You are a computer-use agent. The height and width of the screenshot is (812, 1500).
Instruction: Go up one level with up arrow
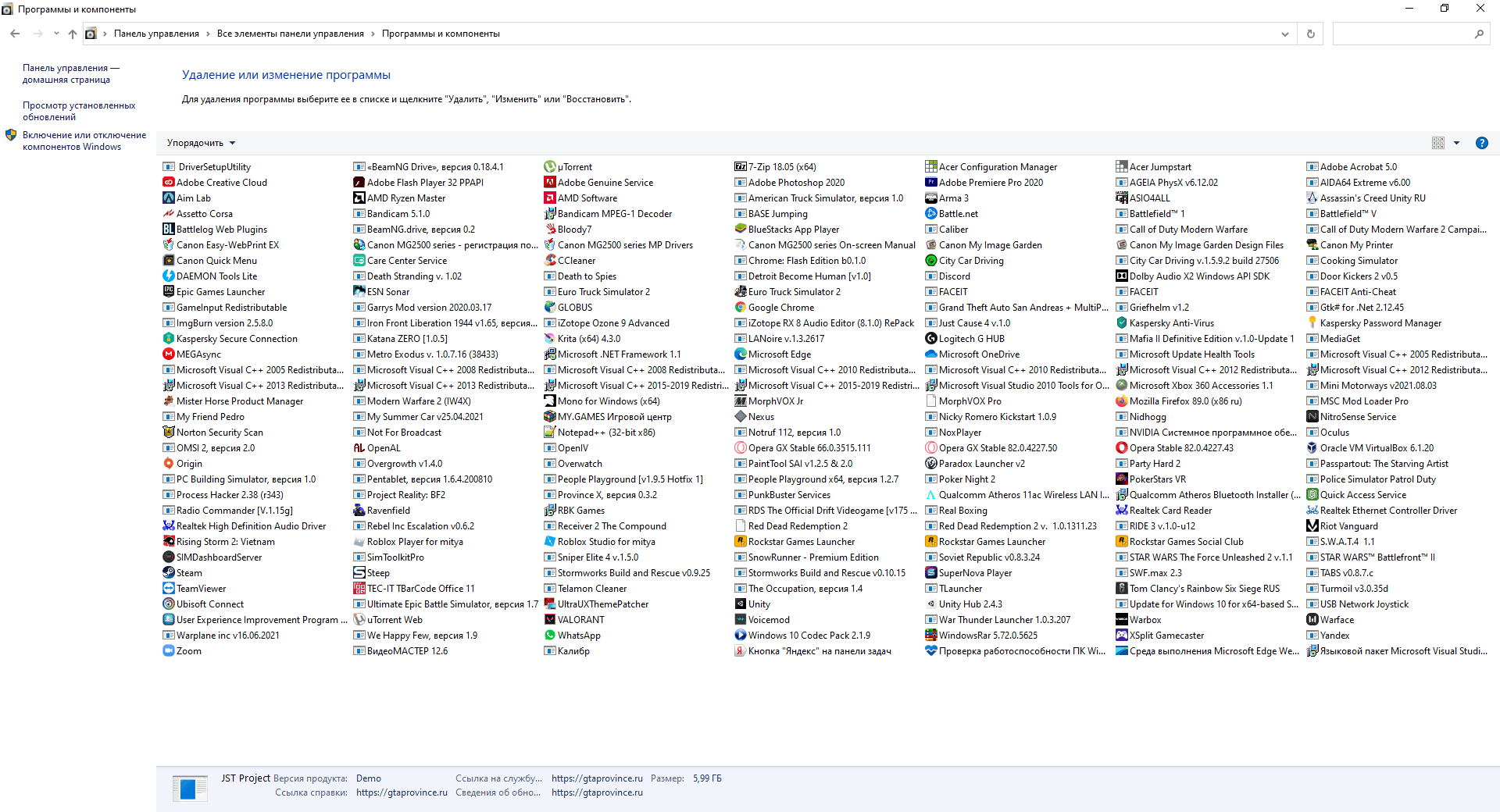pos(73,34)
